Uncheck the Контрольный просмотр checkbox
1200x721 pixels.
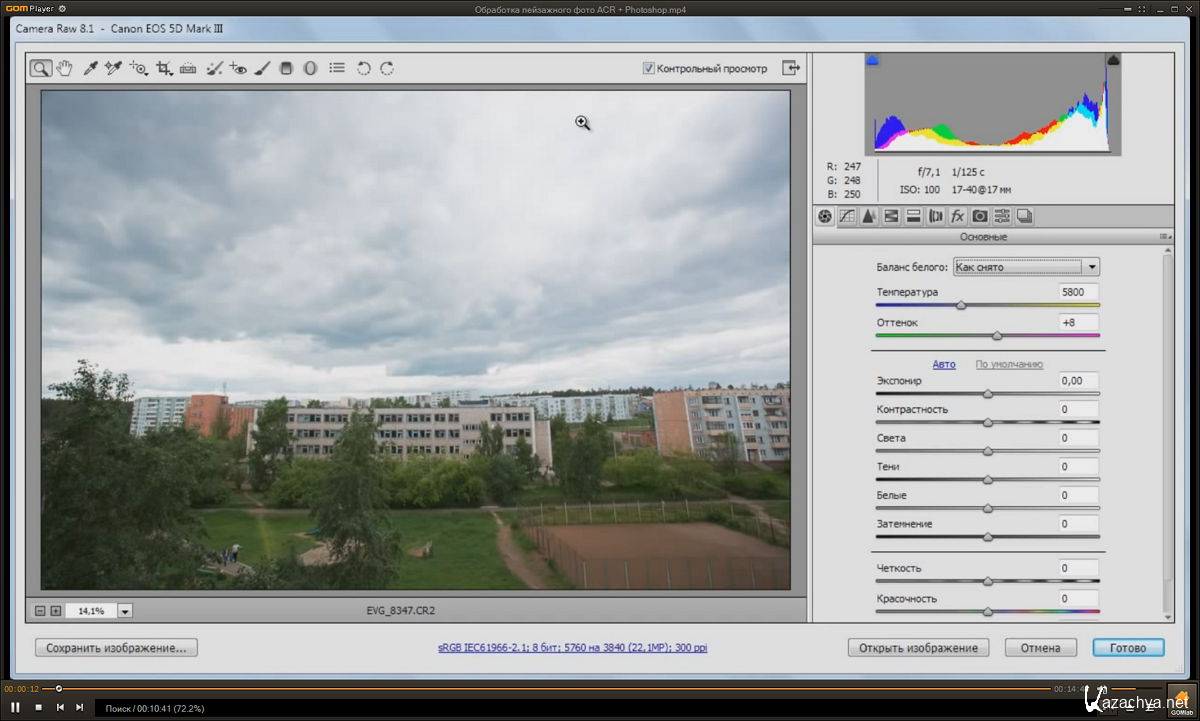[x=649, y=68]
